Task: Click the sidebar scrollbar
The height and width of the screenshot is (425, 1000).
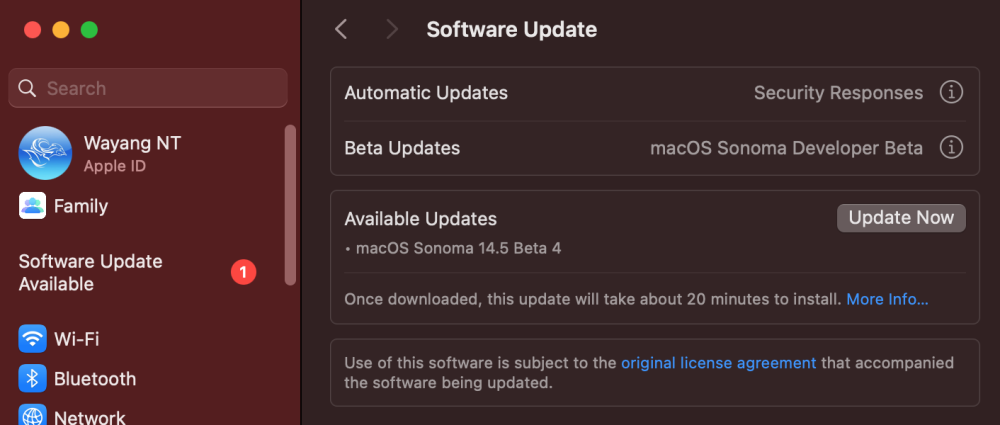Action: click(290, 205)
